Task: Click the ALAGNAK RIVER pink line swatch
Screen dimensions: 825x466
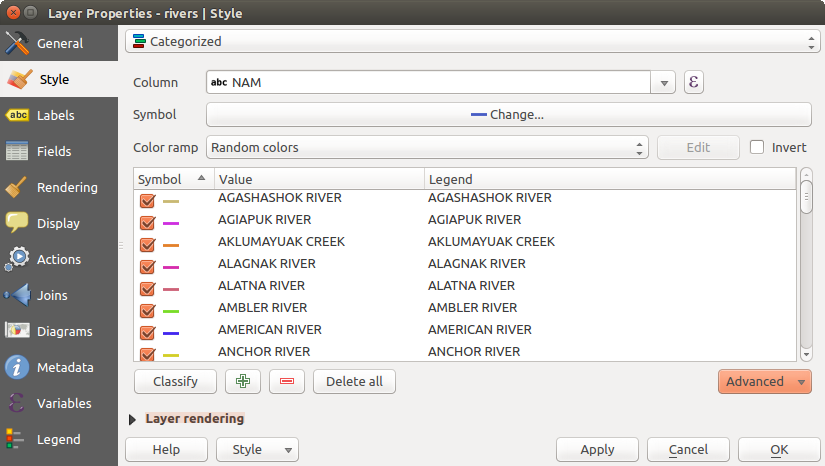Action: [171, 267]
